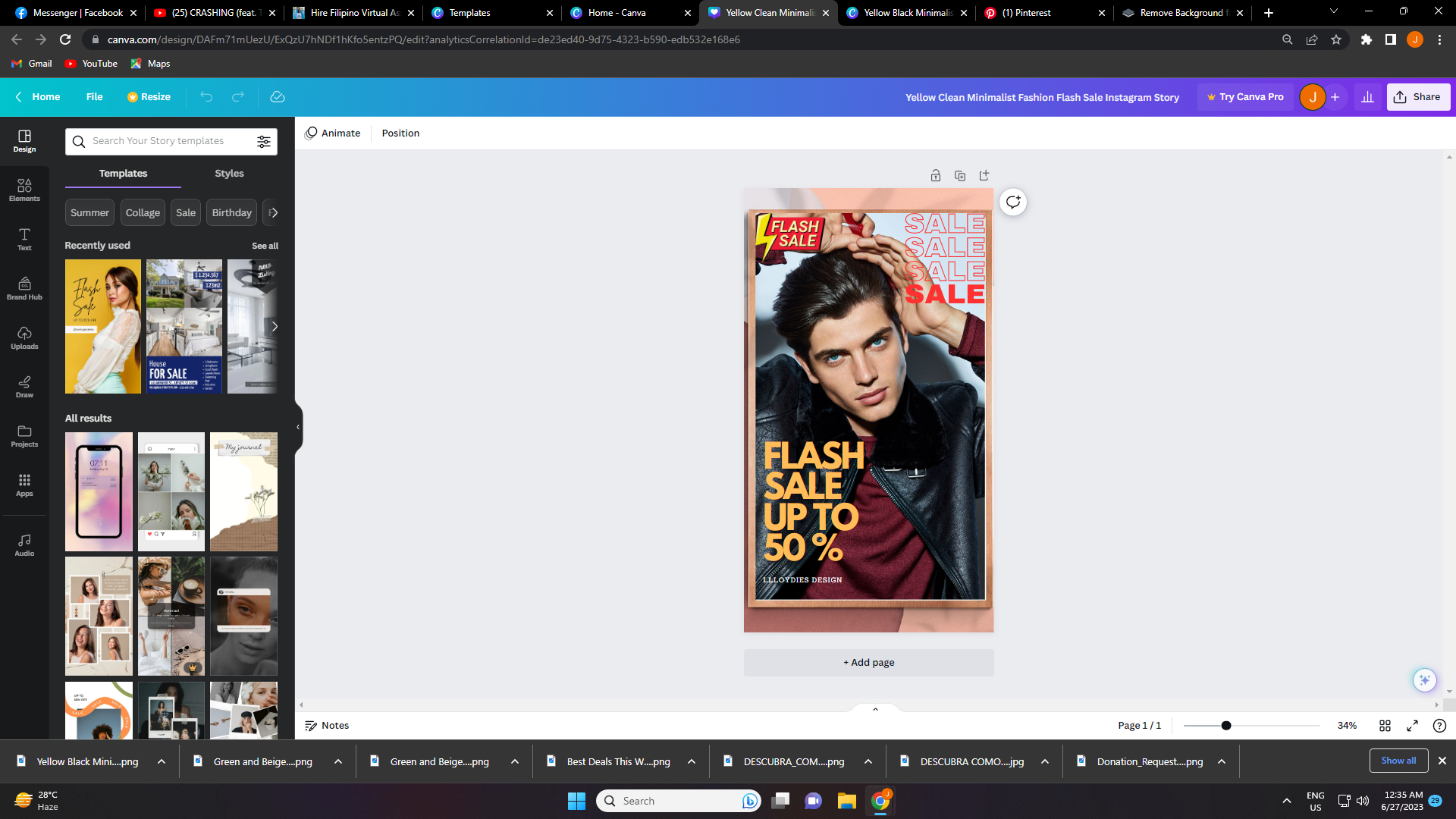
Task: Open the user avatar J in Canva header
Action: (x=1313, y=97)
